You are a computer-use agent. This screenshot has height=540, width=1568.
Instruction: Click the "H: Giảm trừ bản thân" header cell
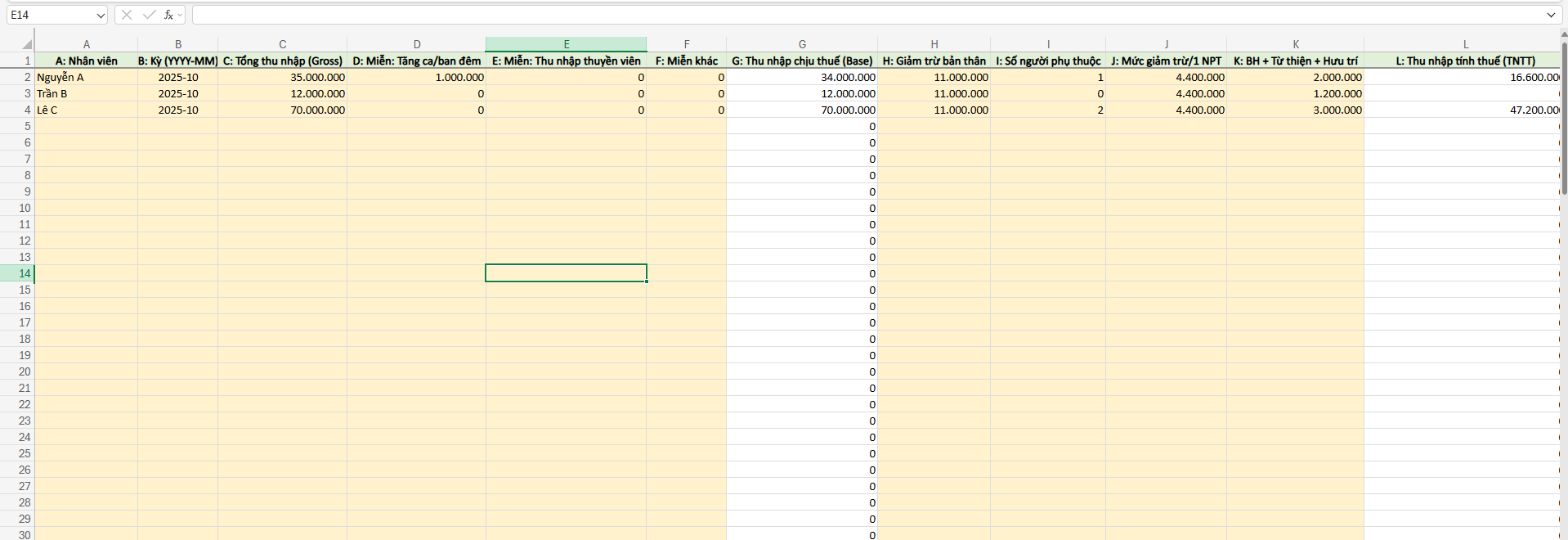pos(934,61)
